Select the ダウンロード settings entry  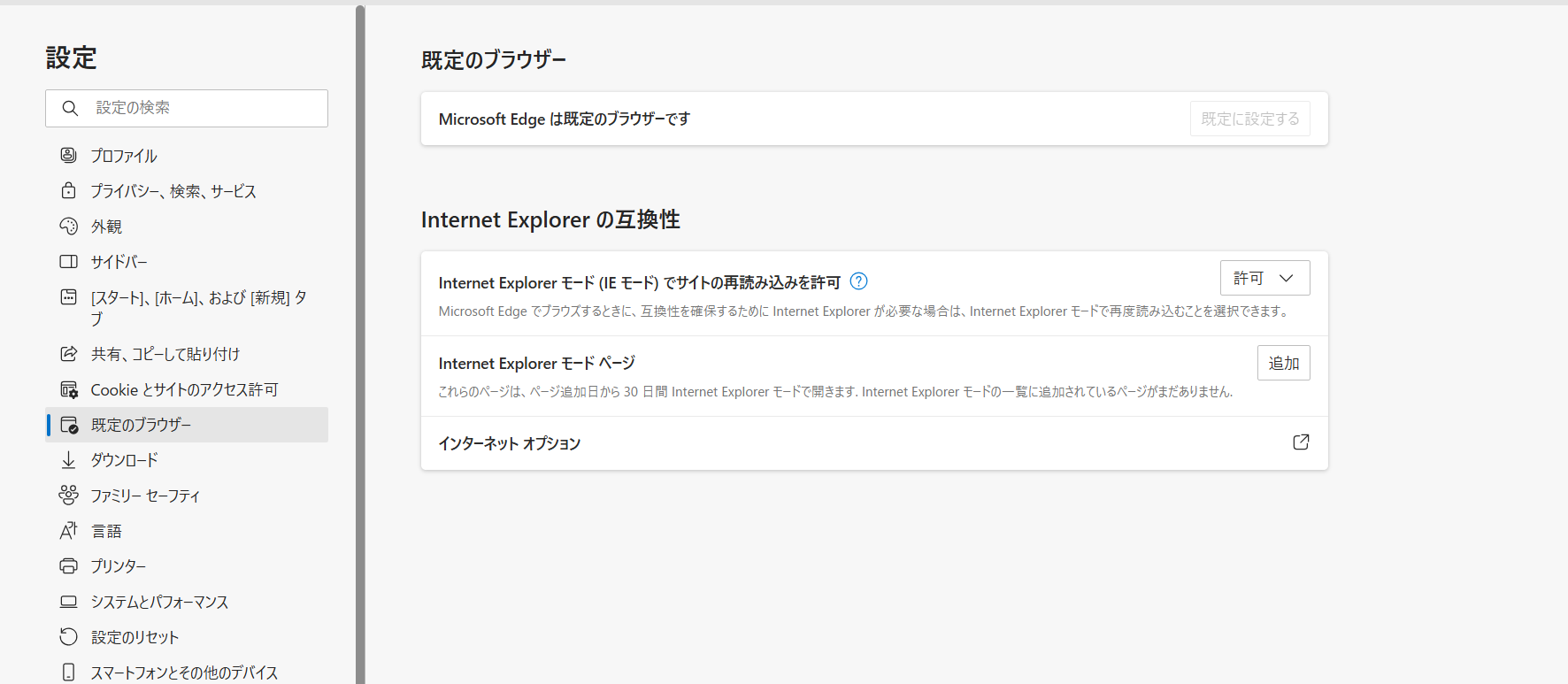tap(187, 459)
